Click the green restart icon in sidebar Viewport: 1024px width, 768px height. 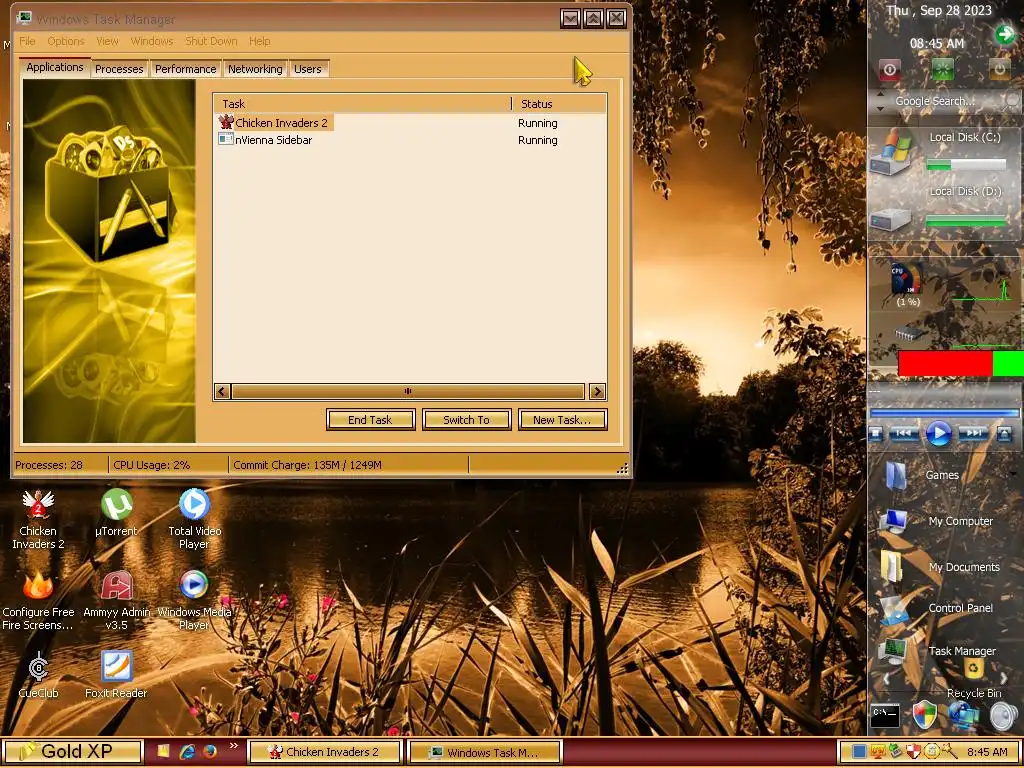click(942, 69)
